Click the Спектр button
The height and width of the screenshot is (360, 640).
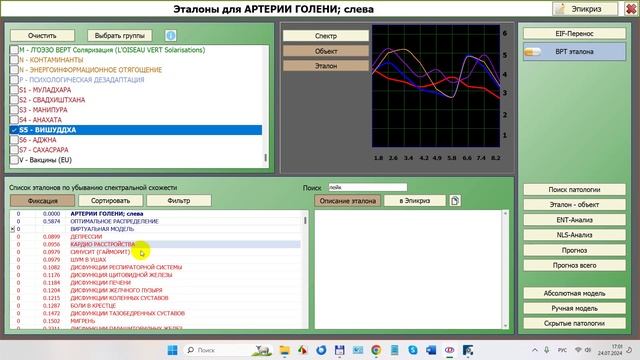coord(326,36)
